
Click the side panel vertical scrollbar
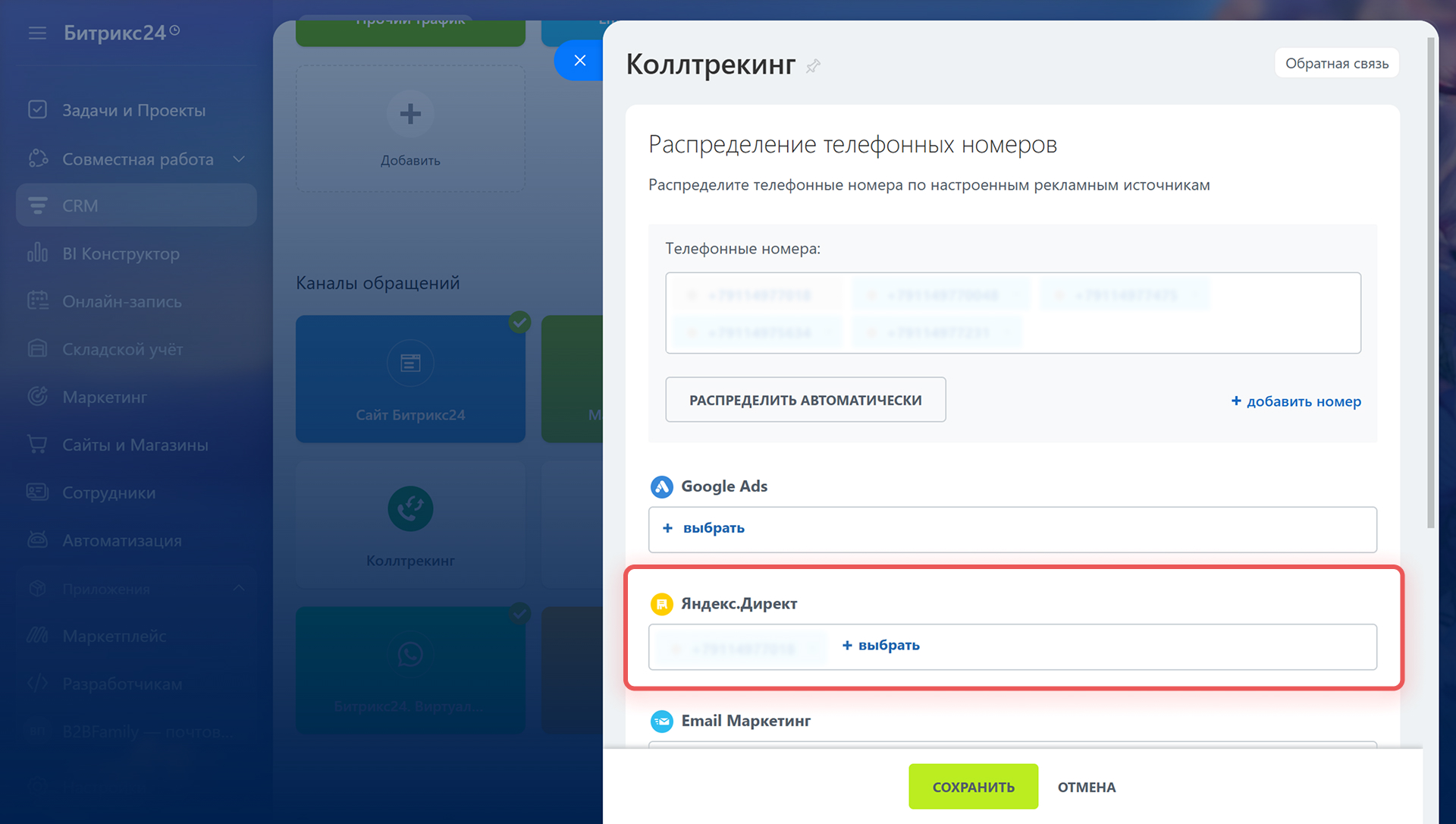click(x=1430, y=281)
